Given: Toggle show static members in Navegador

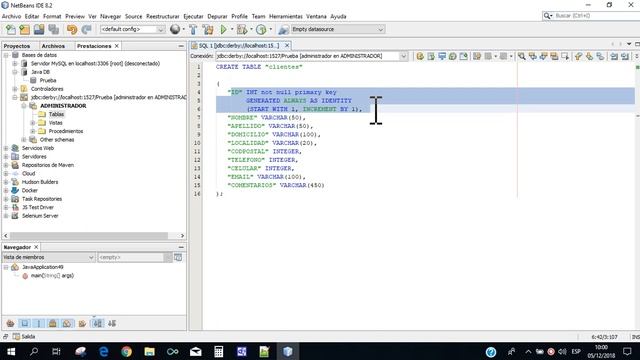Looking at the screenshot, I should pos(39,323).
